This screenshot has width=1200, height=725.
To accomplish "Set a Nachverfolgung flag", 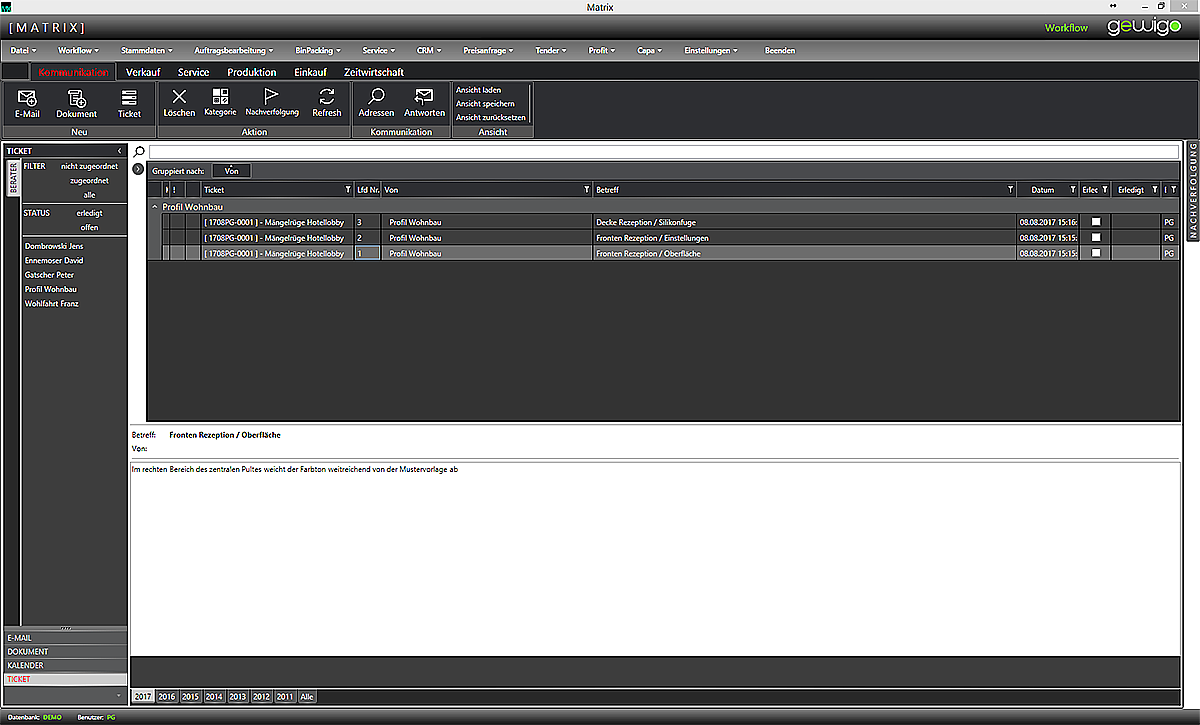I will (x=272, y=102).
